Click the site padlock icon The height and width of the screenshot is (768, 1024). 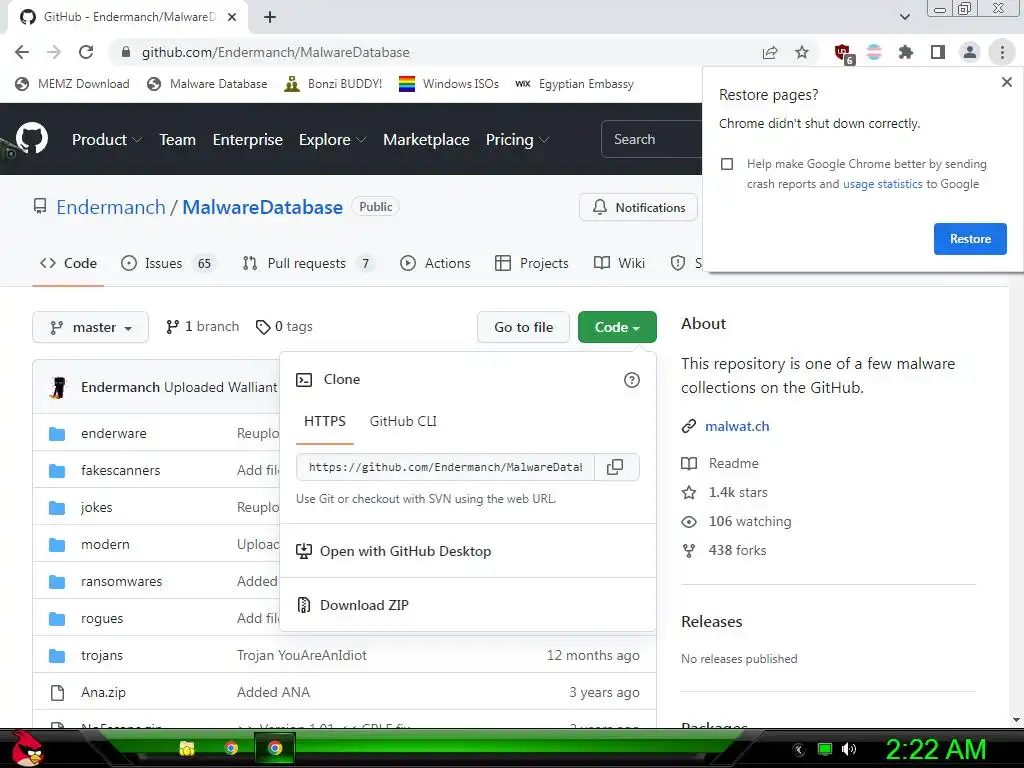pos(126,52)
